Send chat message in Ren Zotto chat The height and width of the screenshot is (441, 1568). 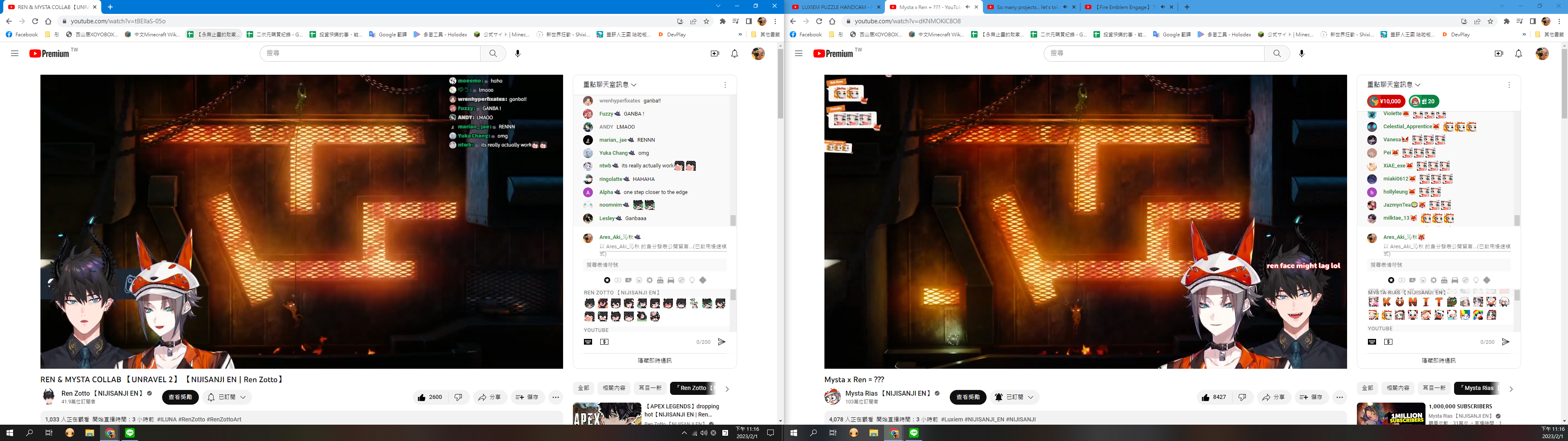point(721,342)
